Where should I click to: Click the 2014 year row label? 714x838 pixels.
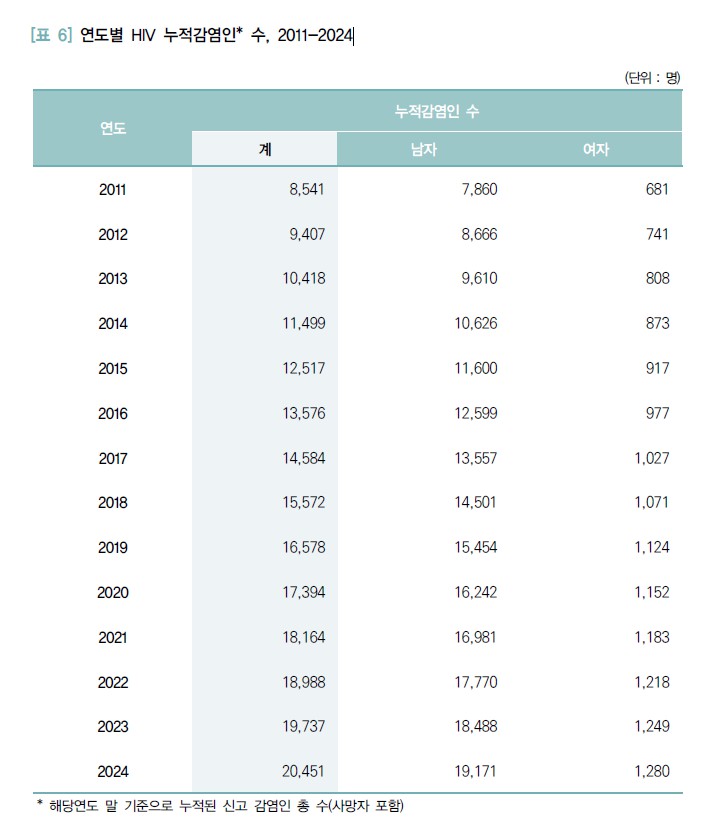pos(113,323)
